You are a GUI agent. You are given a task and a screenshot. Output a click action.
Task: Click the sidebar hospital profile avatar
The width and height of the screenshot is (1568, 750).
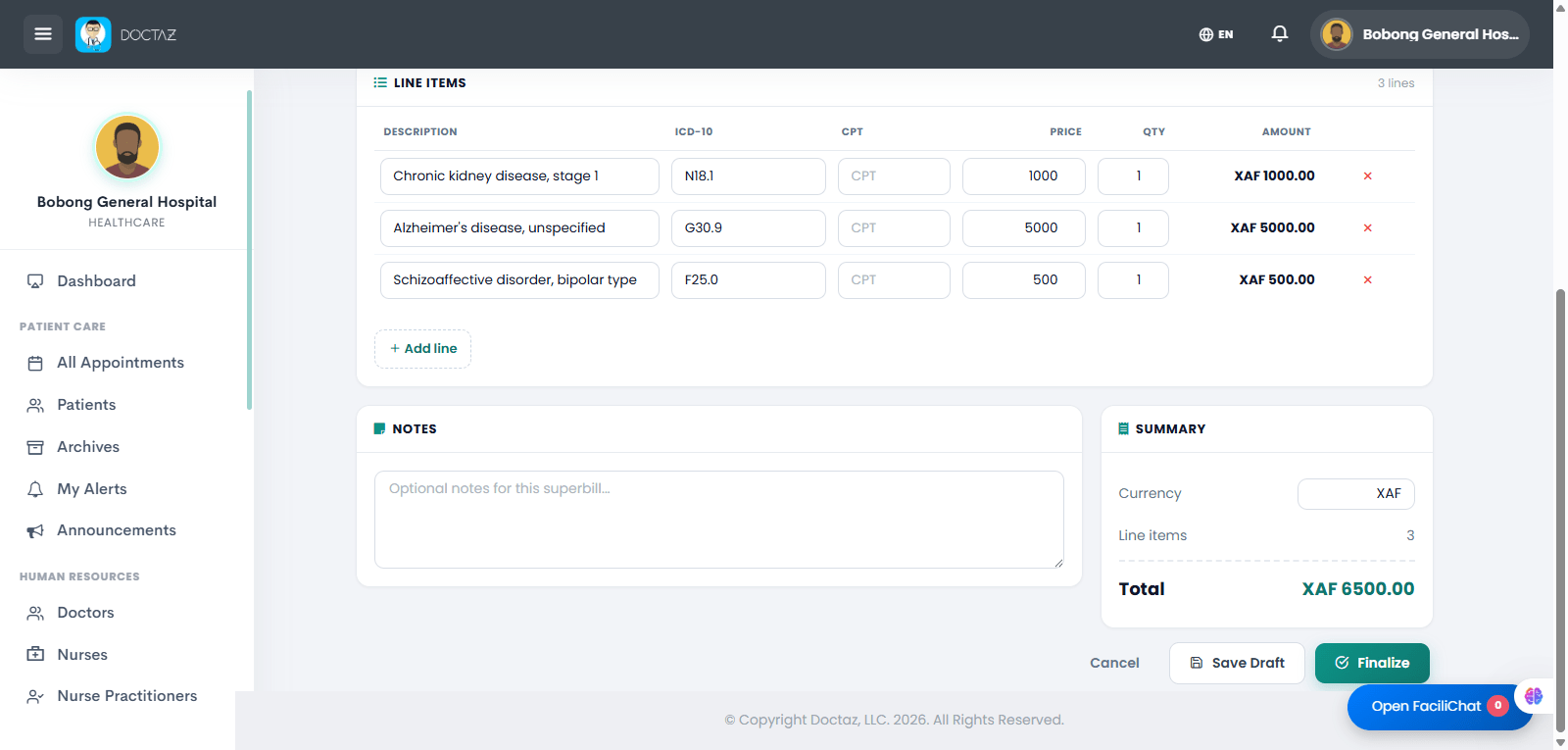click(x=127, y=146)
